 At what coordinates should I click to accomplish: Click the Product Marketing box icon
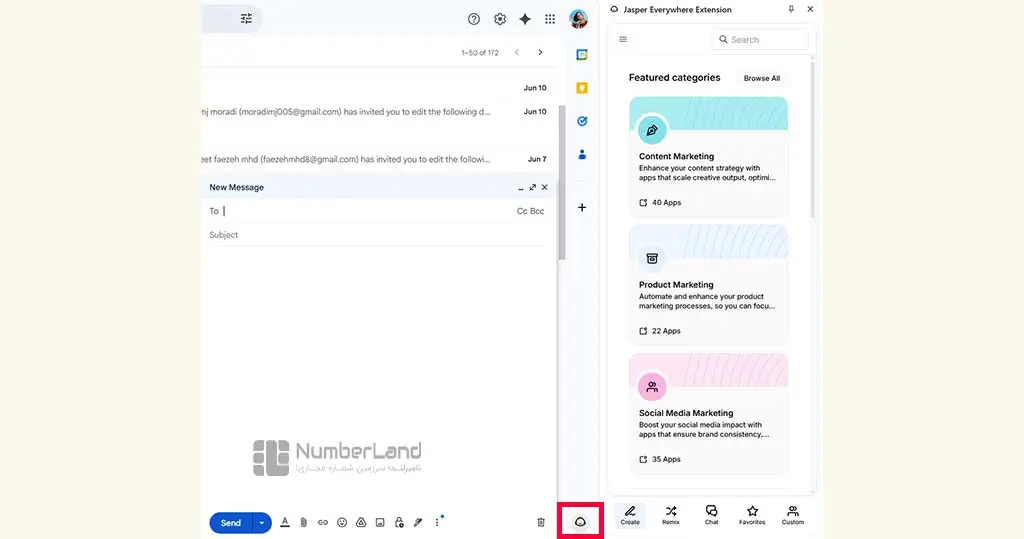tap(652, 259)
